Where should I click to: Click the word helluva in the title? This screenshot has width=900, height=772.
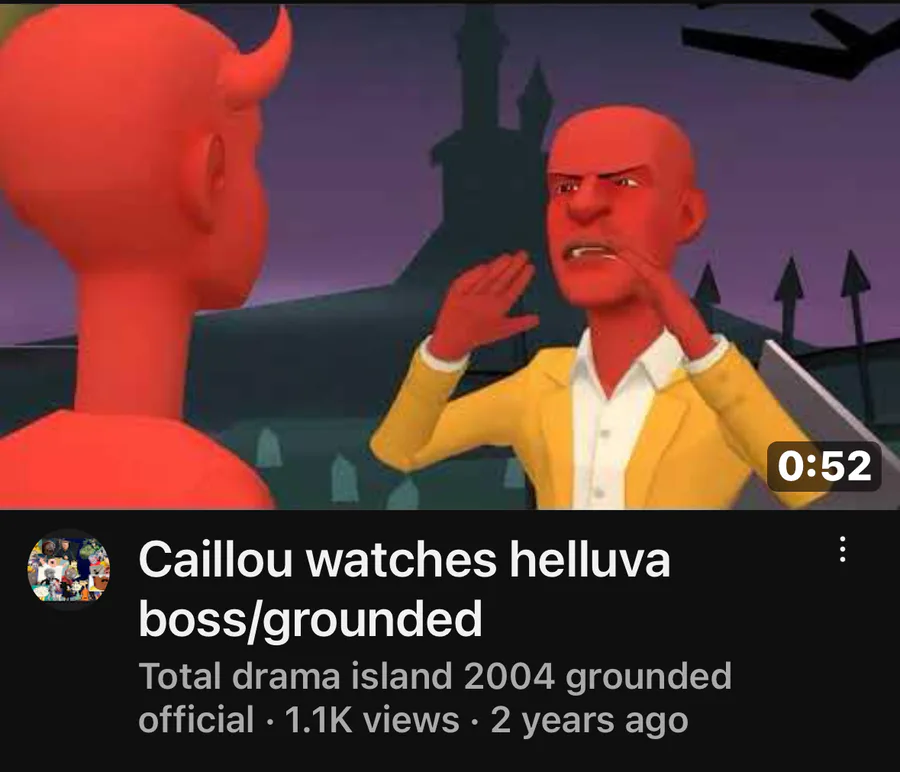pos(590,560)
